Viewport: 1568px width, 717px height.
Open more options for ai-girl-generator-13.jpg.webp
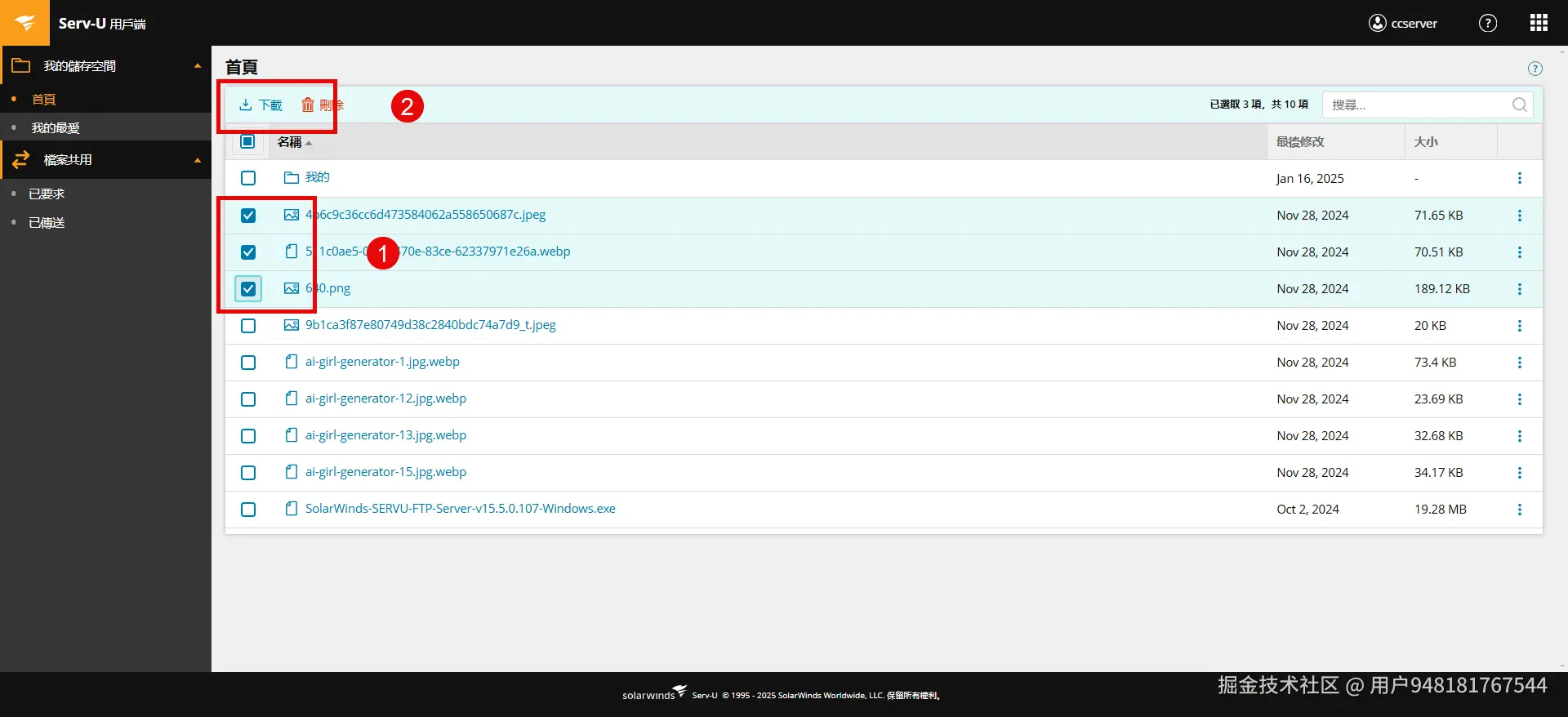click(1519, 436)
